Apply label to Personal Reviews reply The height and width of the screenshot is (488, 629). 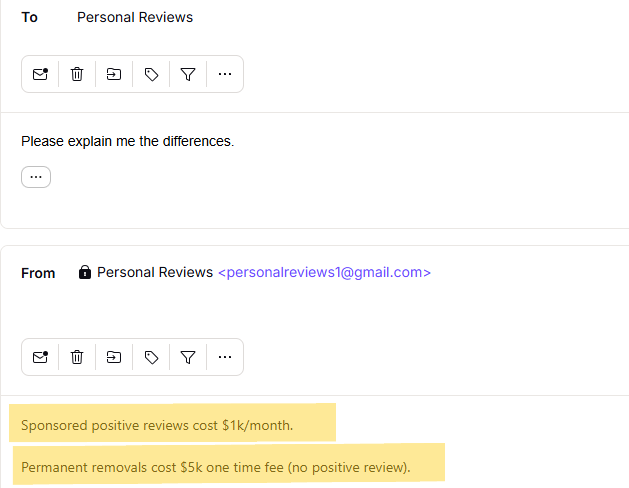coord(151,357)
